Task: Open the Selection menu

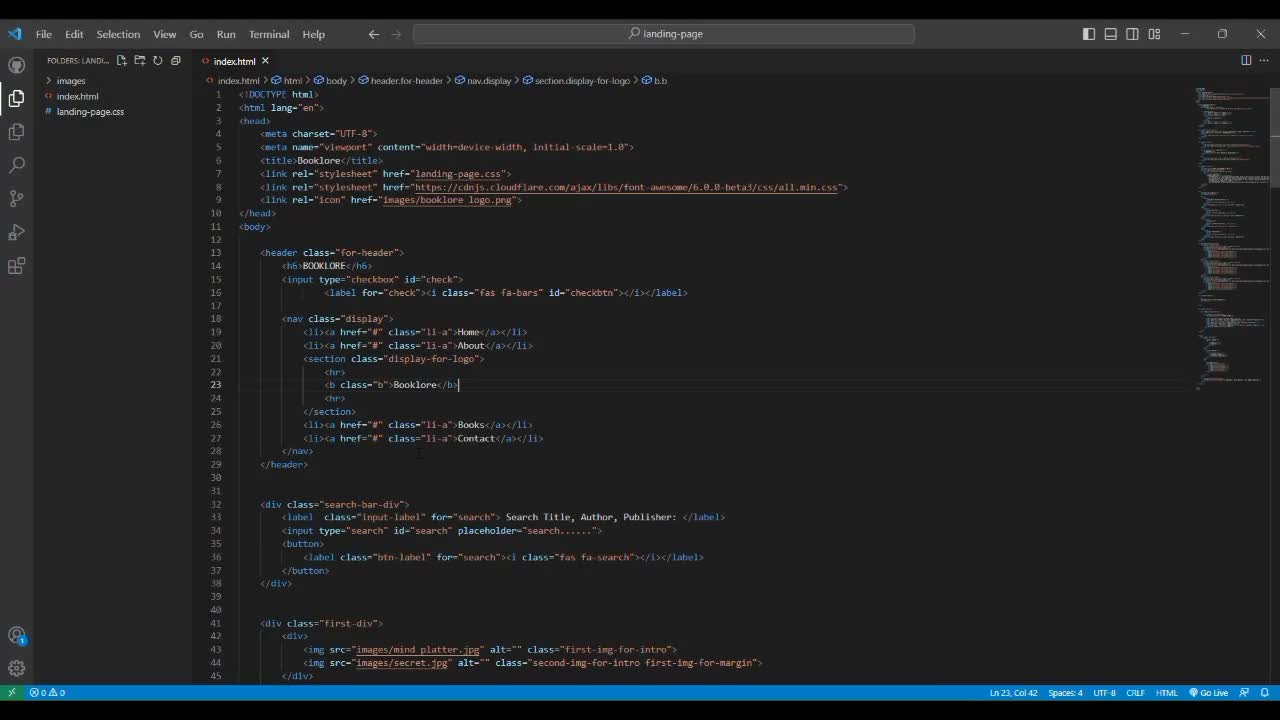Action: pyautogui.click(x=118, y=34)
